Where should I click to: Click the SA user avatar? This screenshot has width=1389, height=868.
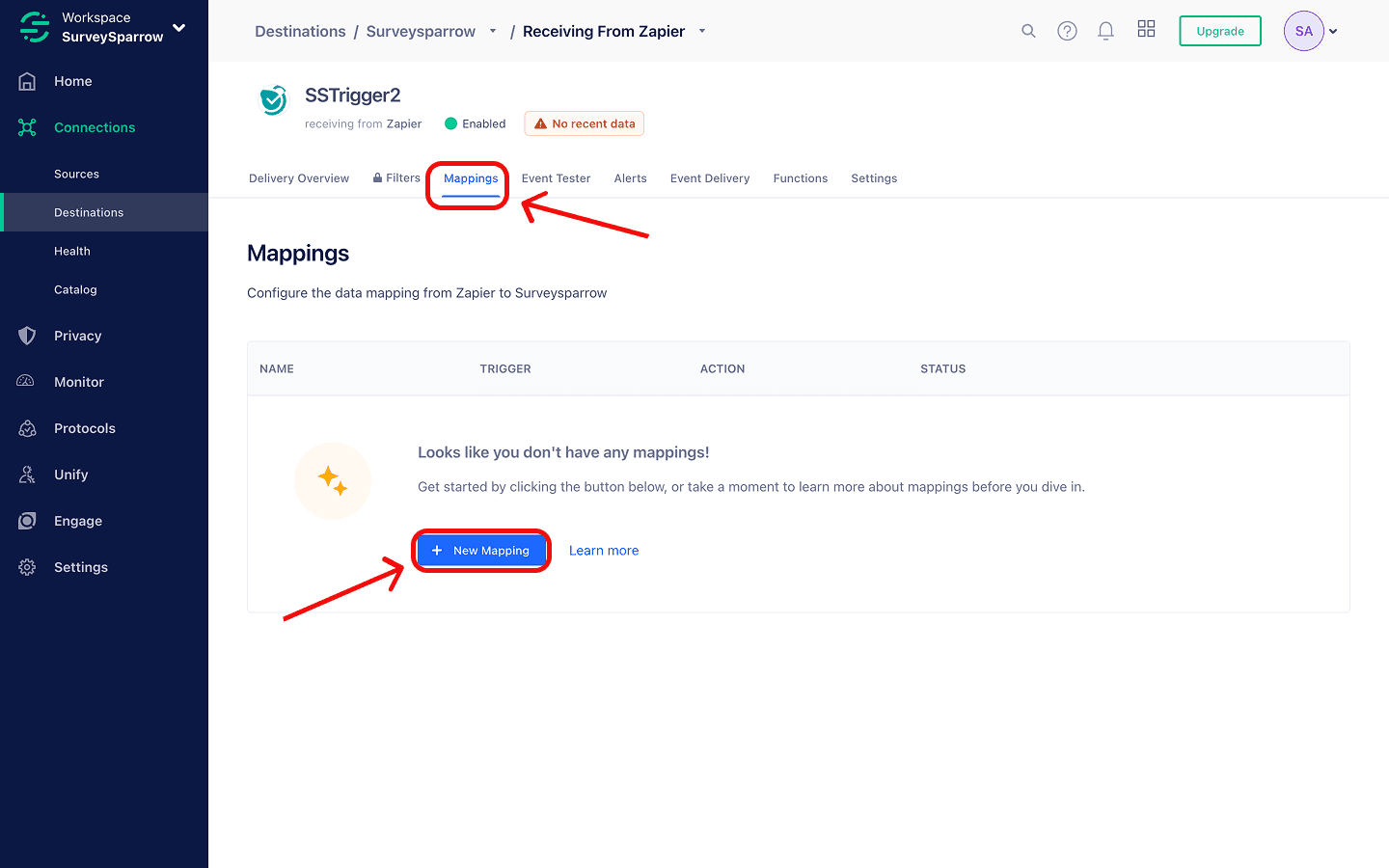pyautogui.click(x=1304, y=31)
